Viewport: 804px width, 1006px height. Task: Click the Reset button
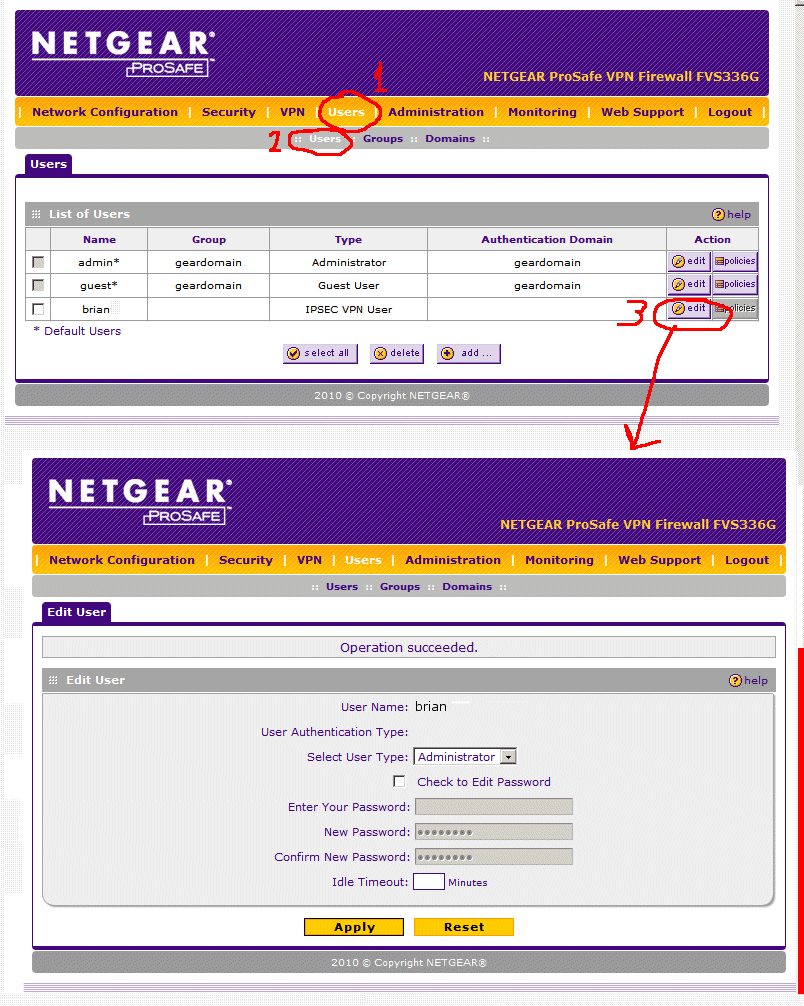[x=464, y=927]
